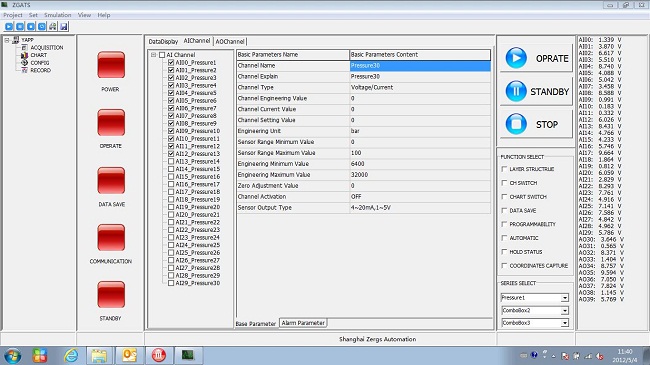Enable the PROGRAMMABILITY function checkbox
Screen dimensions: 650x365
tap(504, 224)
